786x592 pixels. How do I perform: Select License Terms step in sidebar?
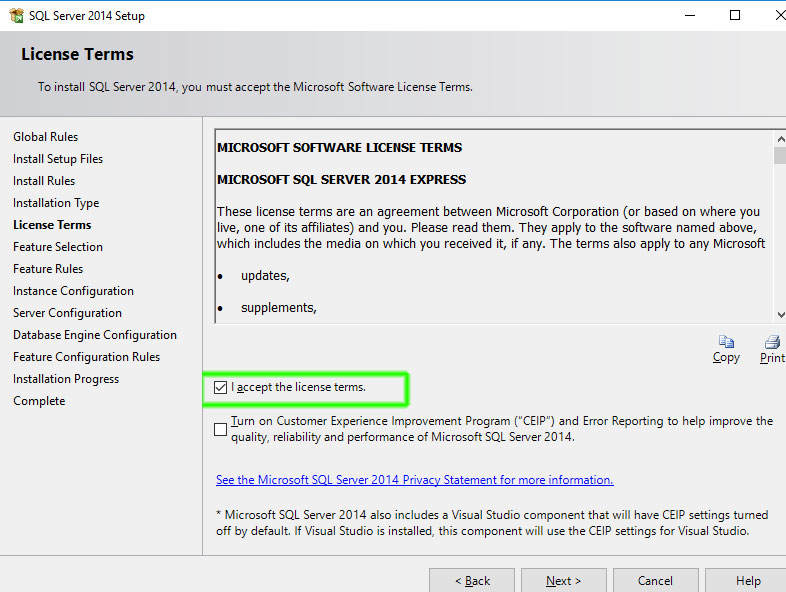52,225
